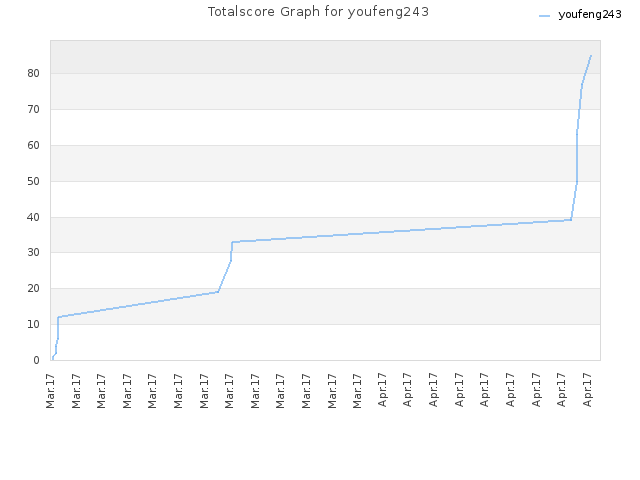Click the y-axis label 70
Viewport: 640px width, 480px height.
tap(33, 109)
